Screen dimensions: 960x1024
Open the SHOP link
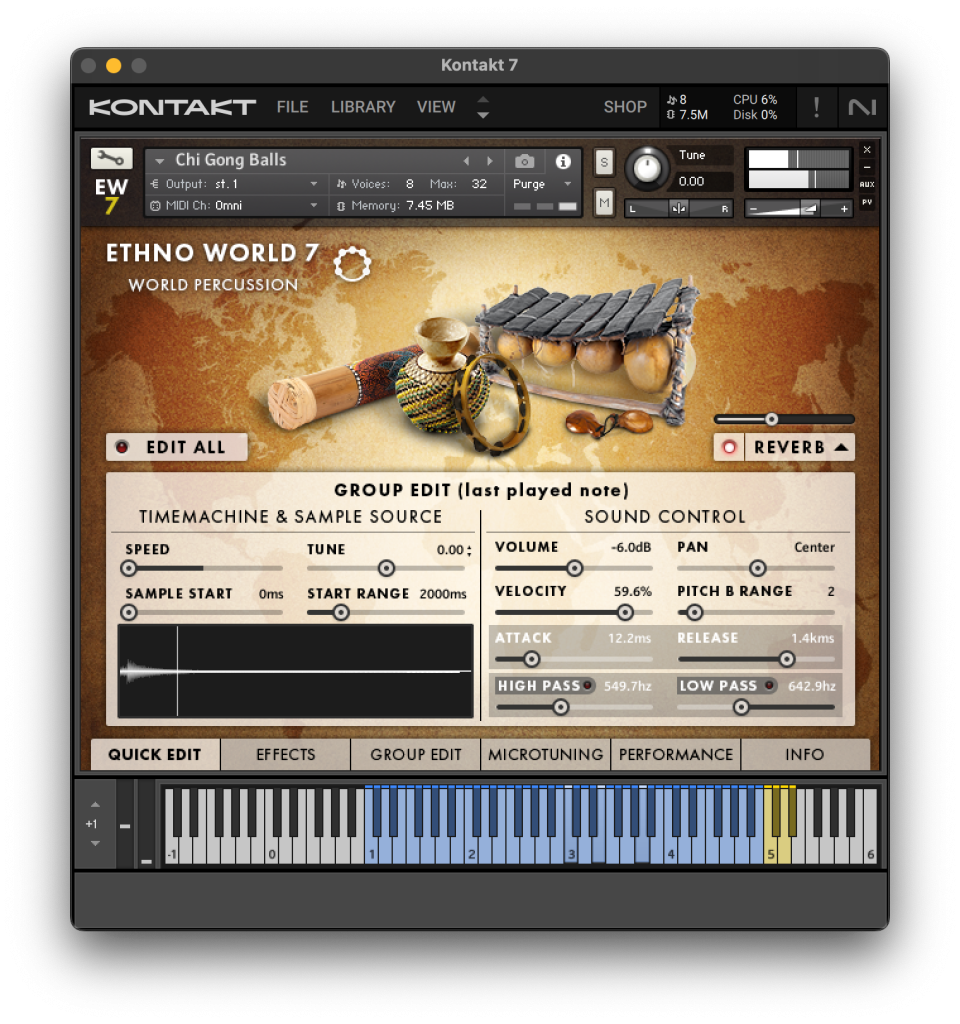[625, 107]
